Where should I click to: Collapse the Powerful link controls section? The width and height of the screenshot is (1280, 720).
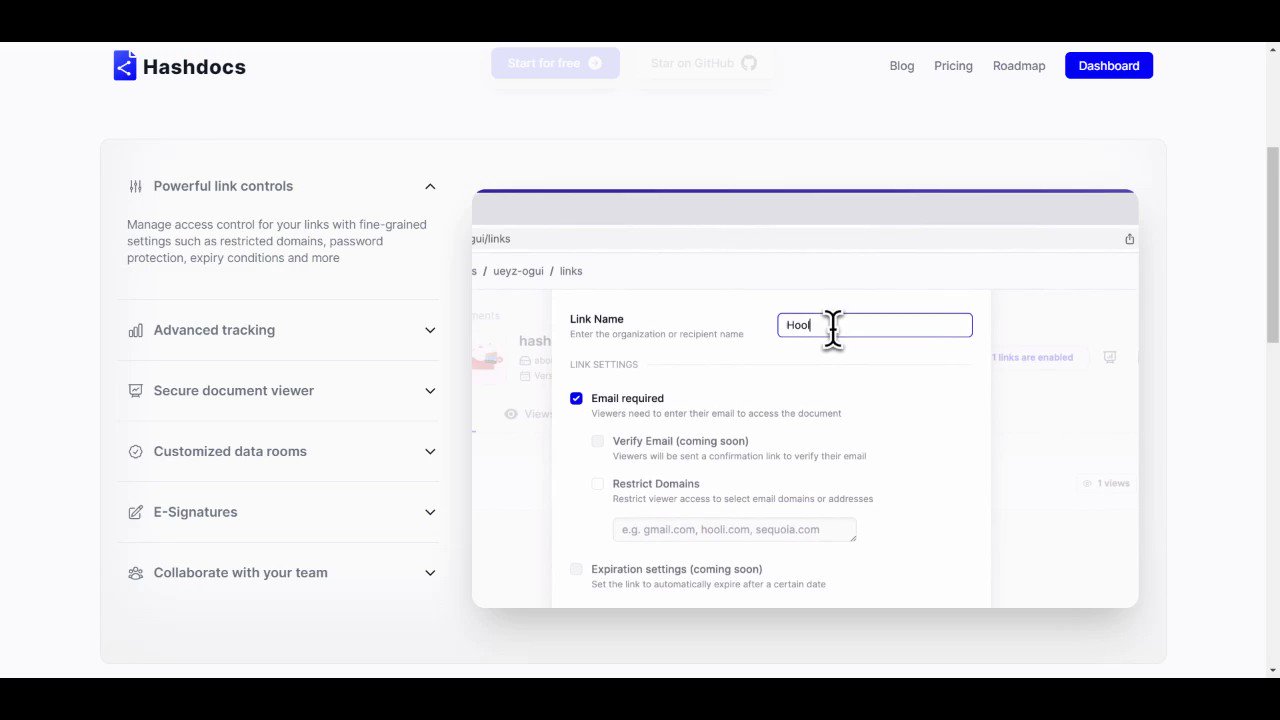click(x=430, y=186)
